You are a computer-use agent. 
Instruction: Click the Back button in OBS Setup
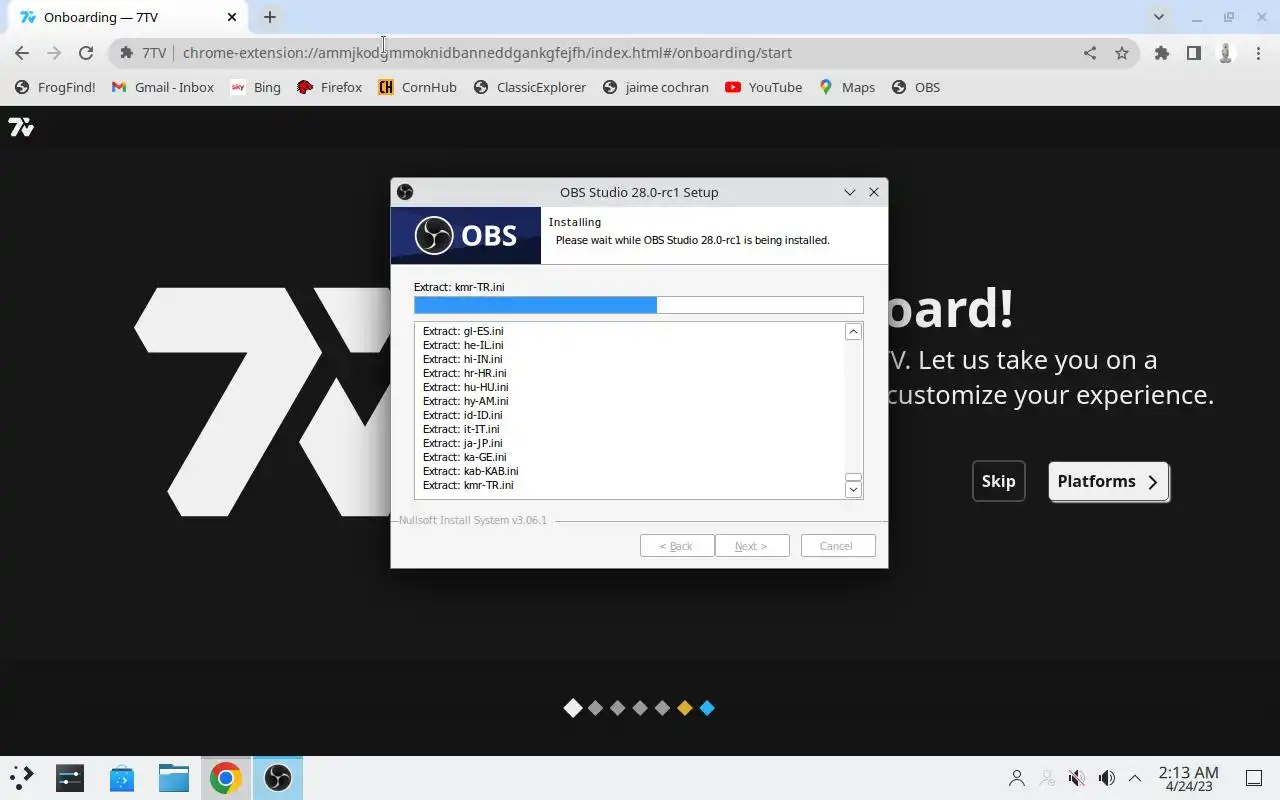tap(677, 546)
